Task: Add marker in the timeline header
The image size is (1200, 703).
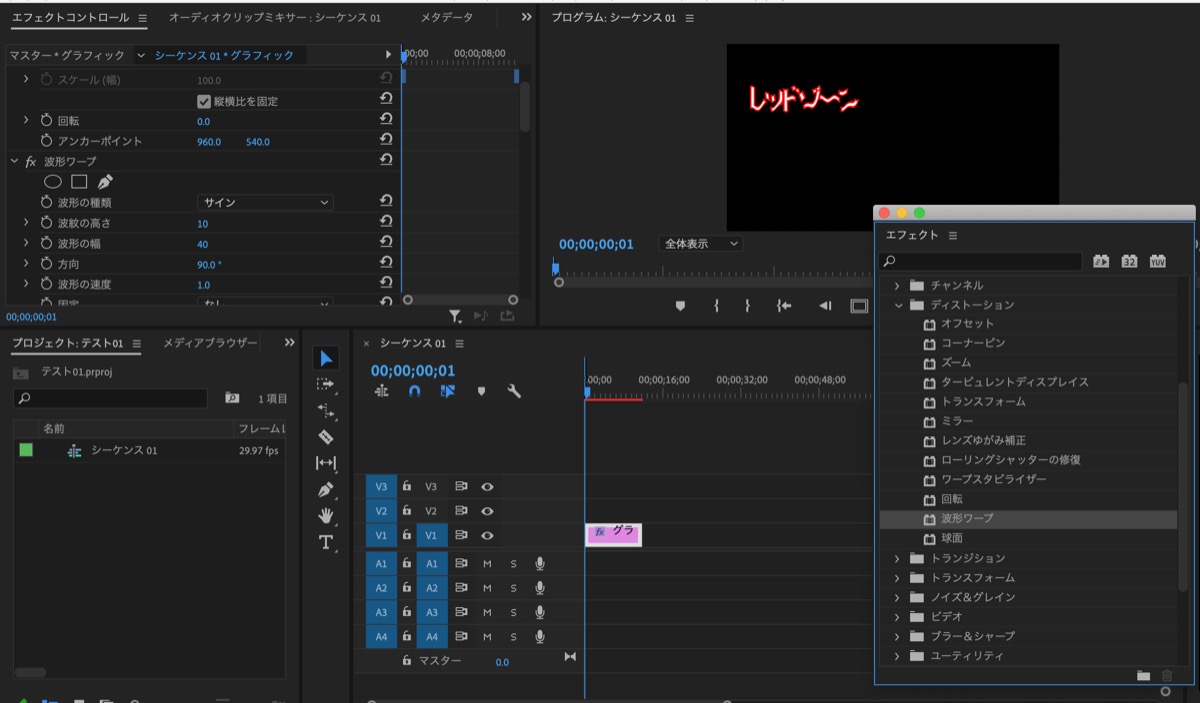Action: click(481, 392)
